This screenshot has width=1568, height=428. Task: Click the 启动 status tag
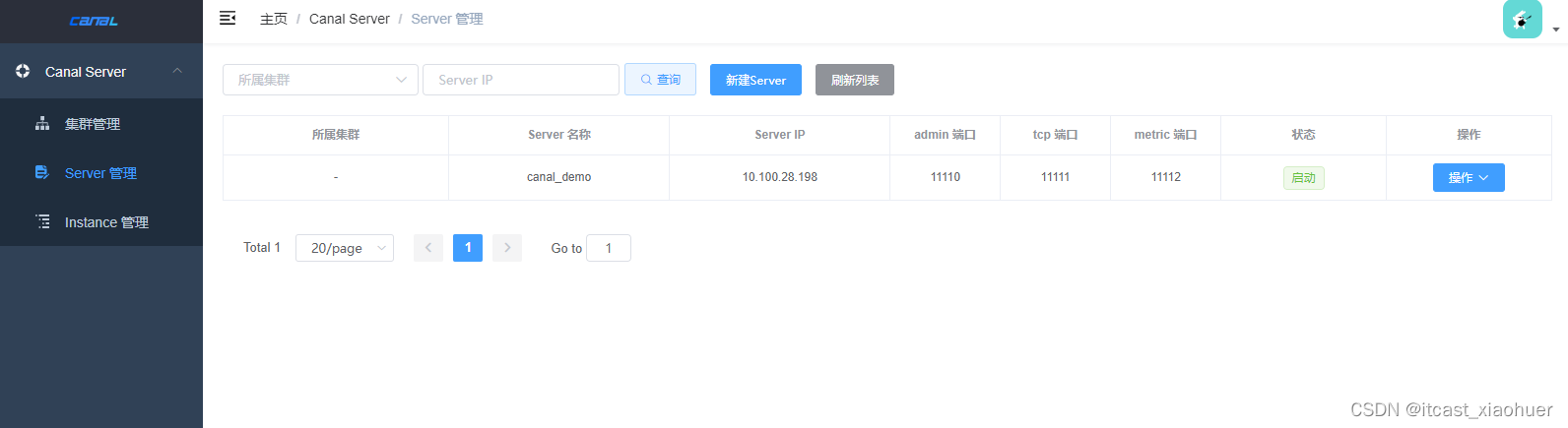[1304, 178]
